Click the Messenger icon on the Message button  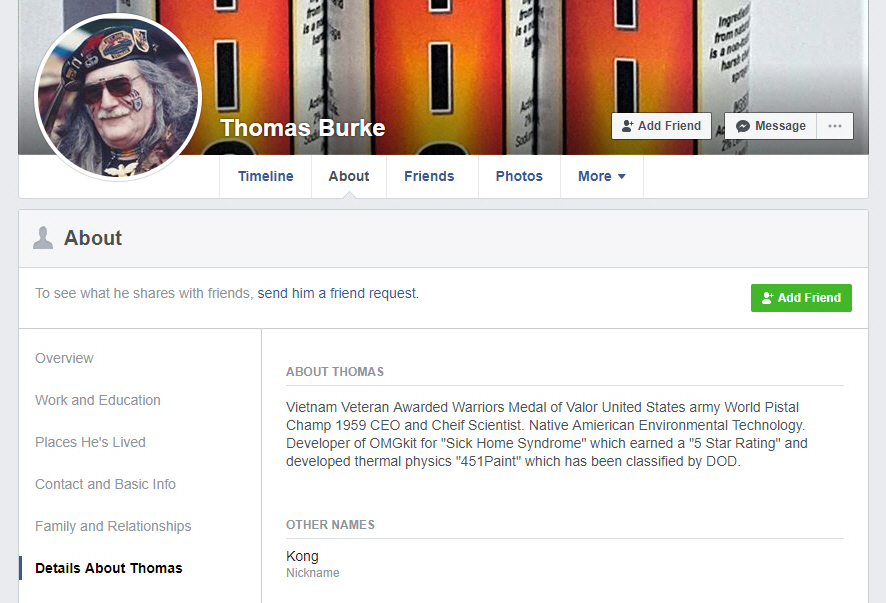[743, 126]
